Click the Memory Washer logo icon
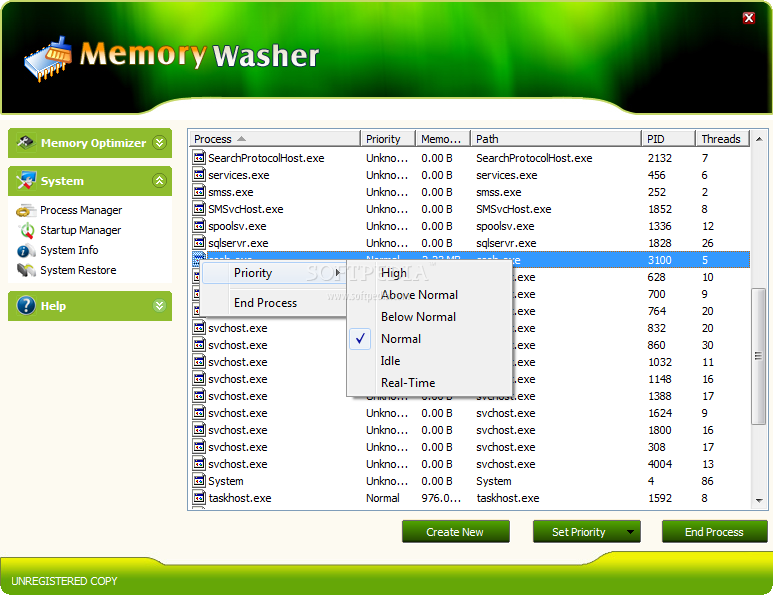Screen dimensions: 773x595 48,58
